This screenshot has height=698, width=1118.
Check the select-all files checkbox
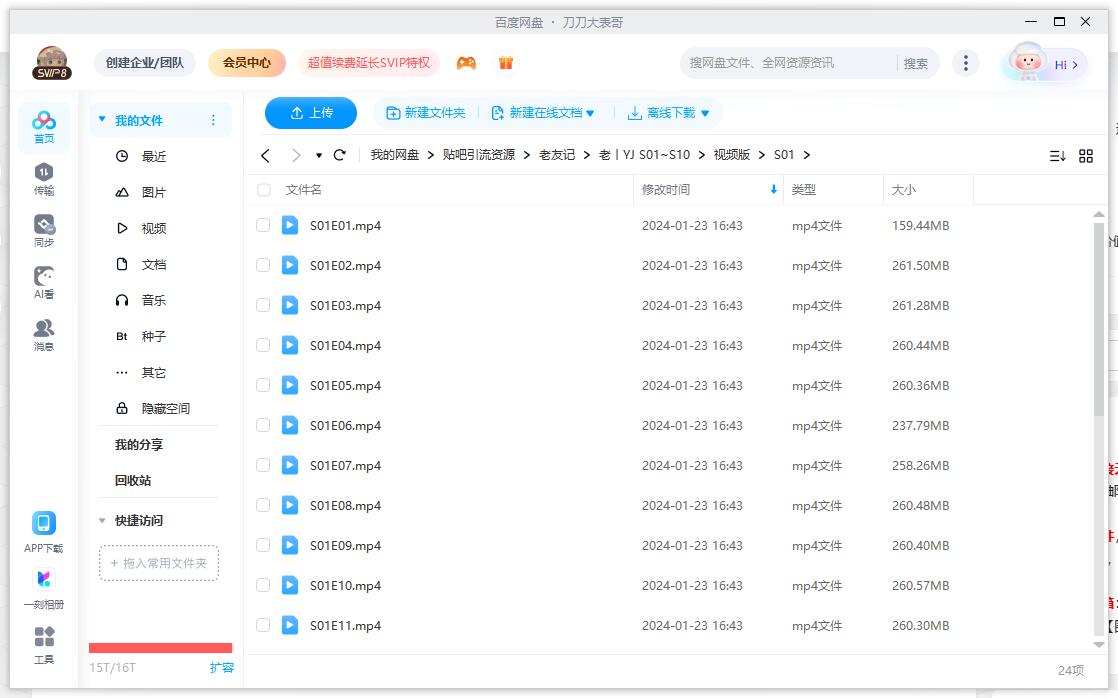click(x=263, y=189)
